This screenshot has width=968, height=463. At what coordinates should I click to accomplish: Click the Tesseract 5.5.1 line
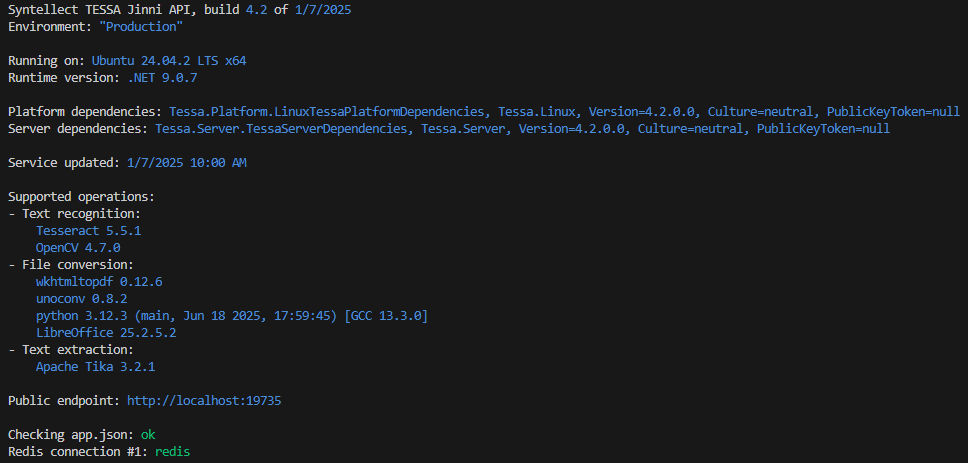click(88, 231)
